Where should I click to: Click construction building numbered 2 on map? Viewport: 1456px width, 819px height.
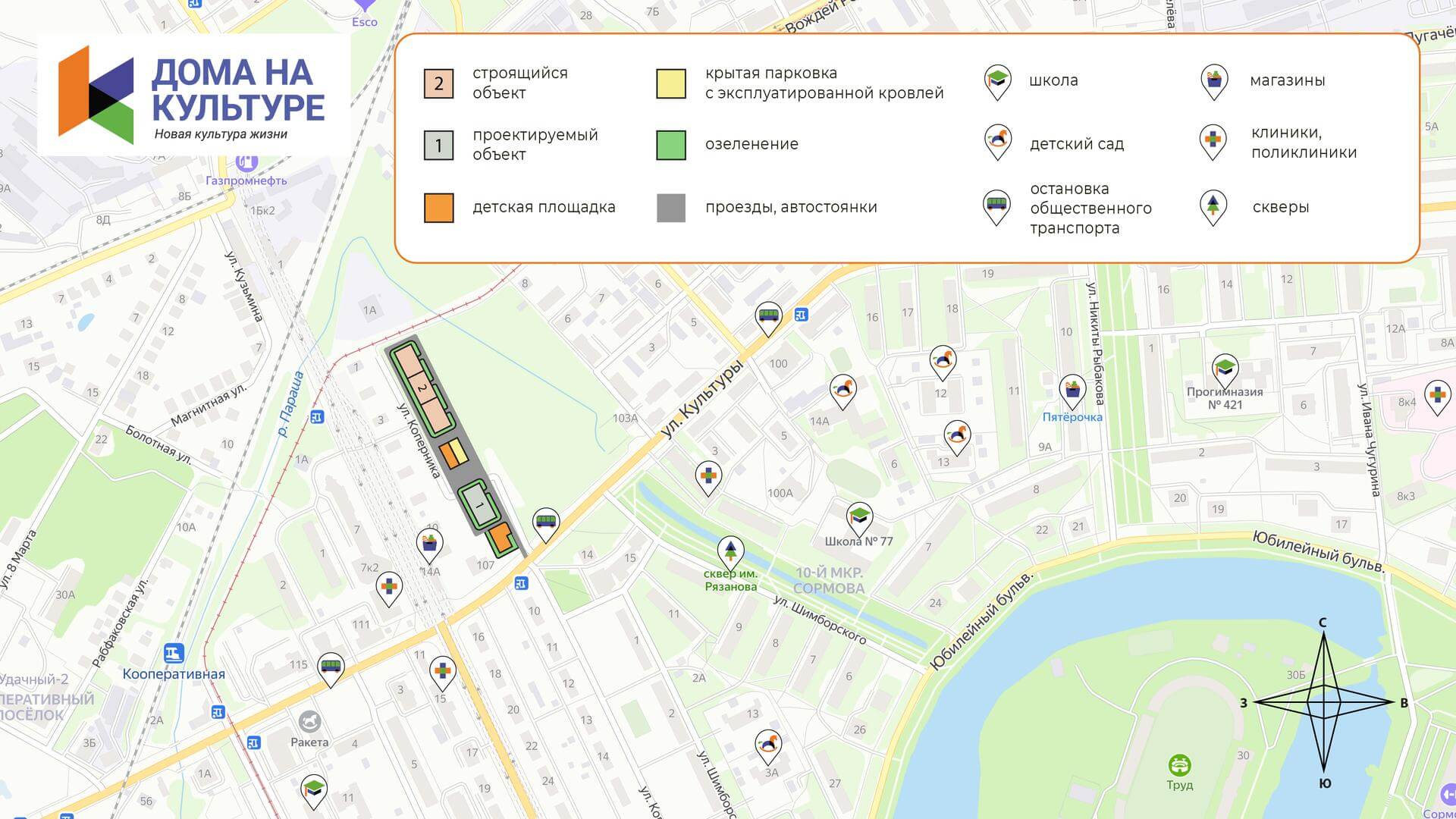pos(422,390)
